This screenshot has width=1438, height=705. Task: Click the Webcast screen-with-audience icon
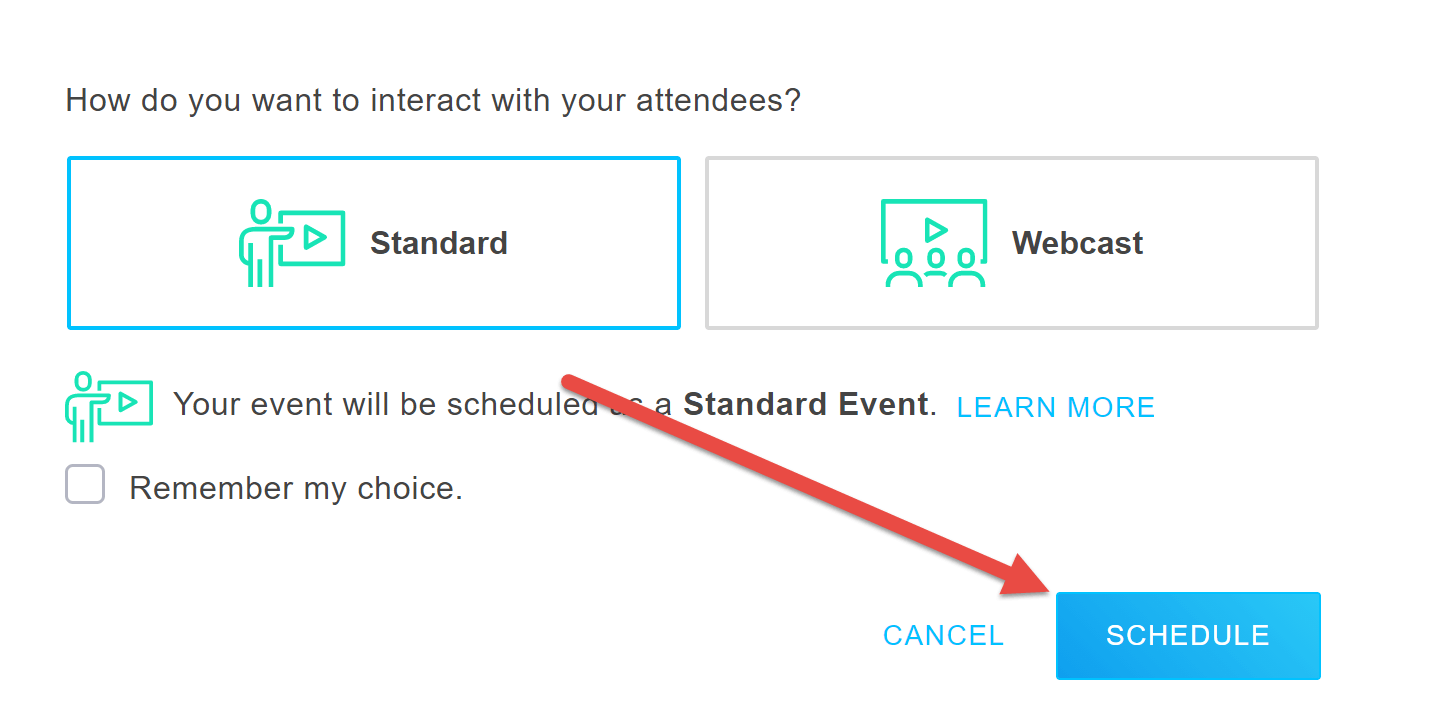[x=932, y=240]
